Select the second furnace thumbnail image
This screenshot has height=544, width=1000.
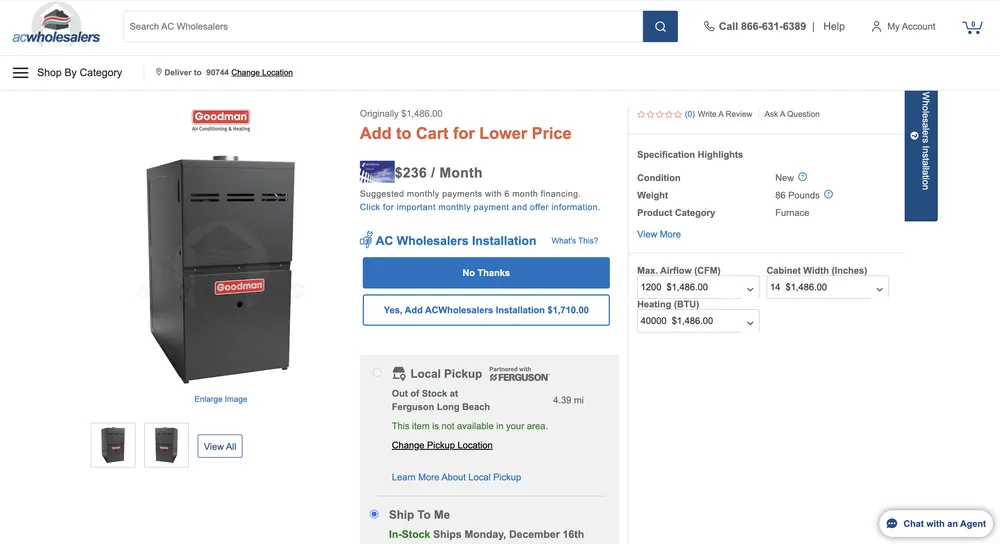166,445
